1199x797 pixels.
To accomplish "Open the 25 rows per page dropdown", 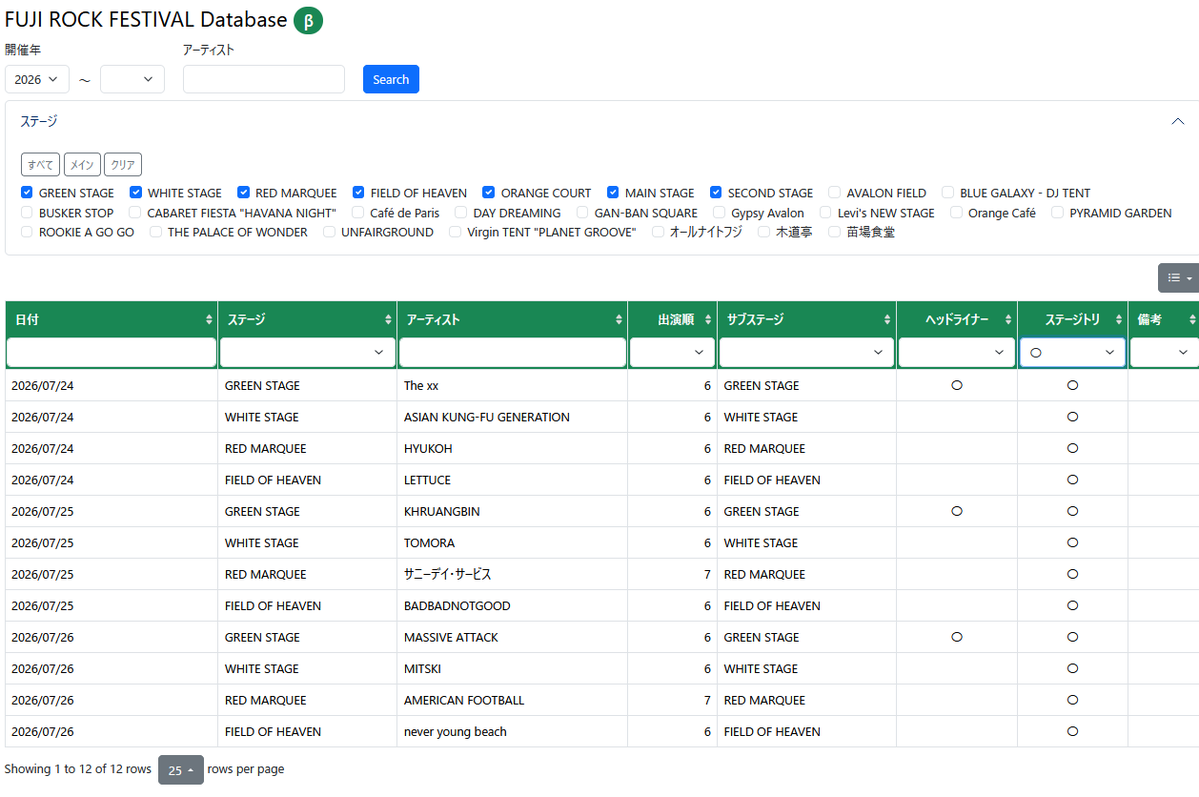I will pos(180,769).
